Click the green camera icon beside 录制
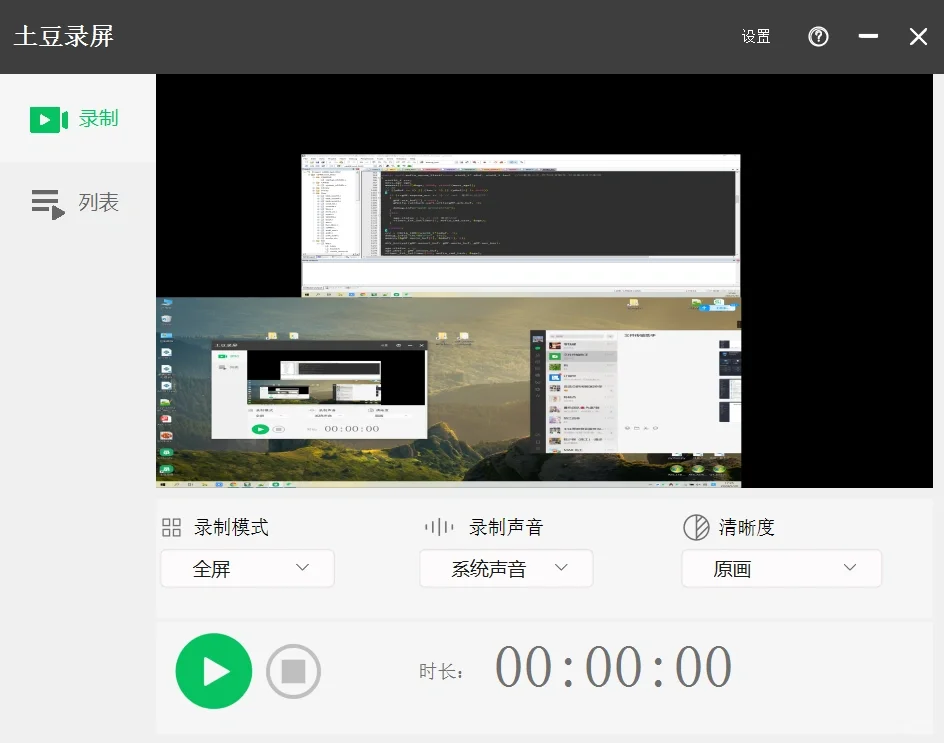Screen dimensions: 944x743 pyautogui.click(x=49, y=119)
